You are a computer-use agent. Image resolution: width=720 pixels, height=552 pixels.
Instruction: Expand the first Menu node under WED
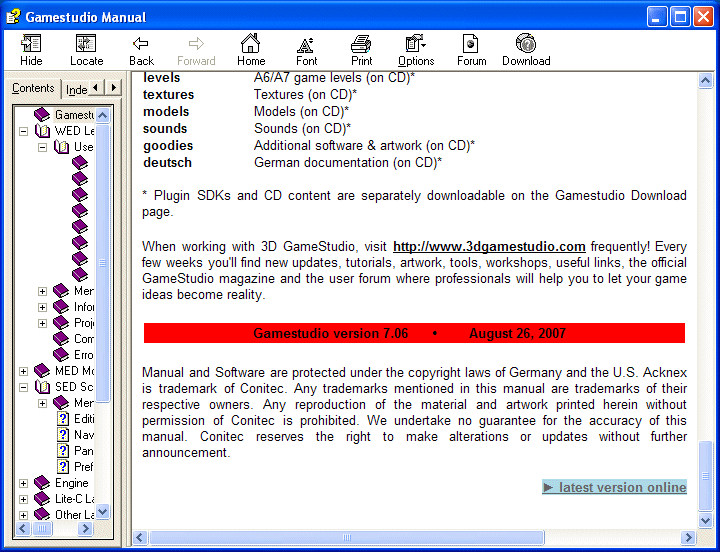pyautogui.click(x=42, y=292)
